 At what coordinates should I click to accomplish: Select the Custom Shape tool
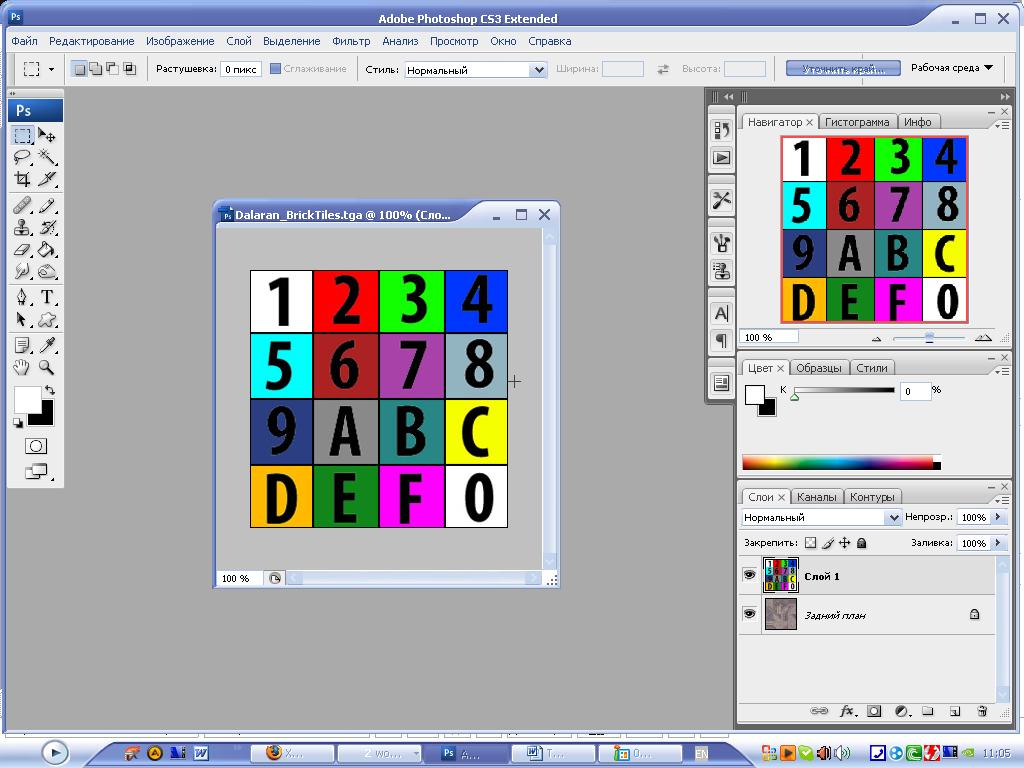47,319
